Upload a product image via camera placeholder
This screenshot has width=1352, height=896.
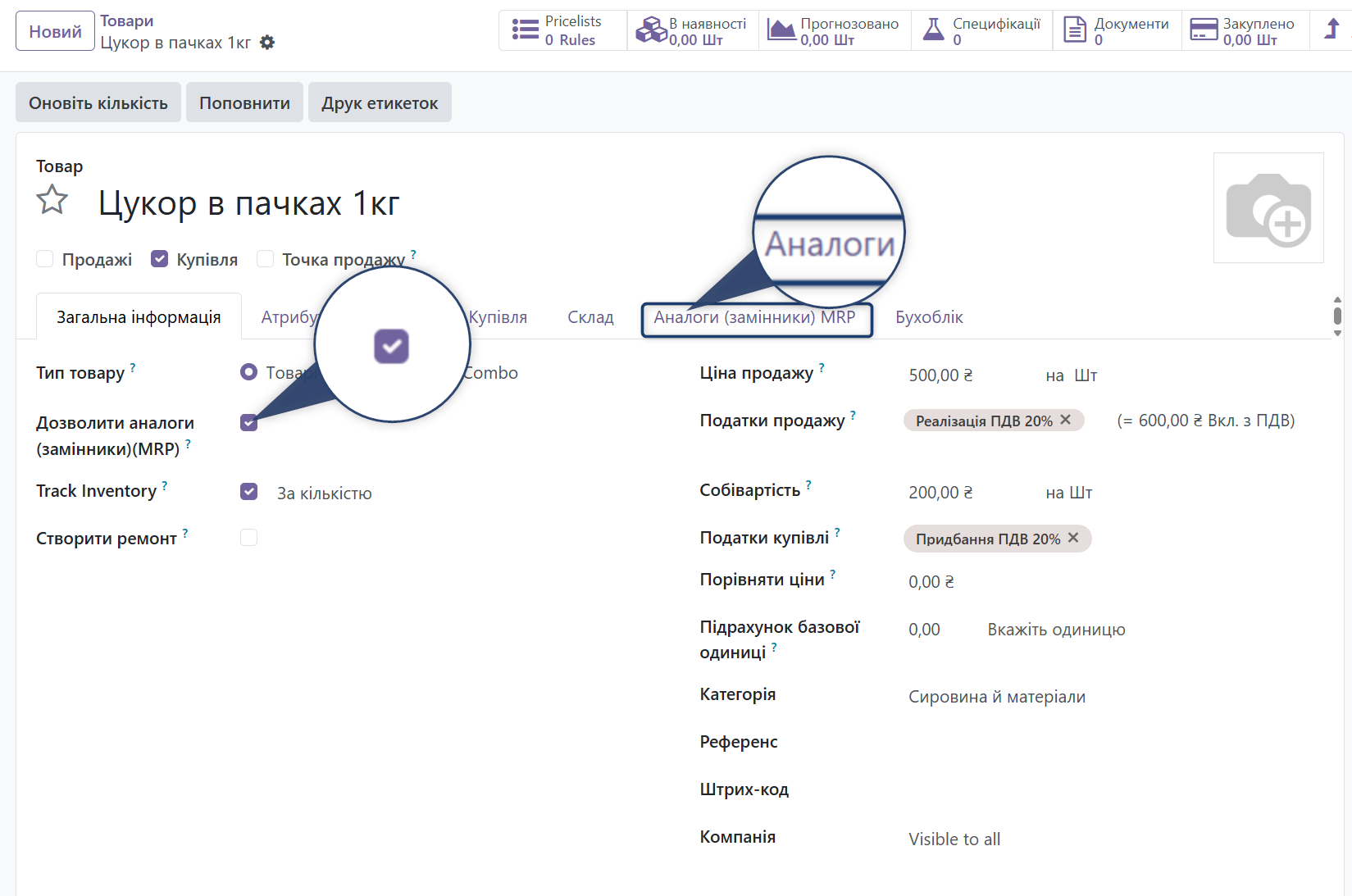pyautogui.click(x=1268, y=207)
